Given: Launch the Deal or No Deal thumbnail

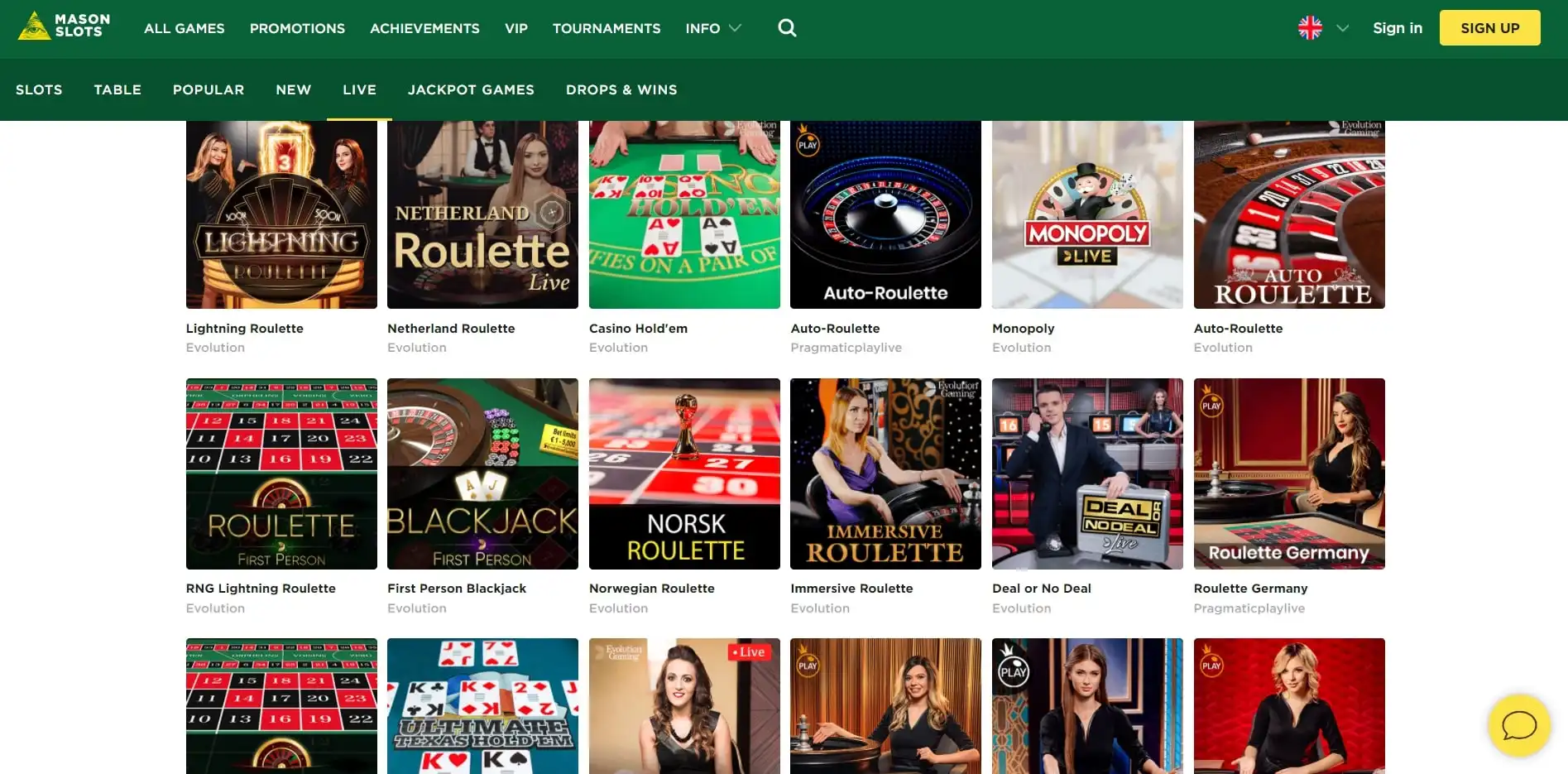Looking at the screenshot, I should pos(1086,474).
